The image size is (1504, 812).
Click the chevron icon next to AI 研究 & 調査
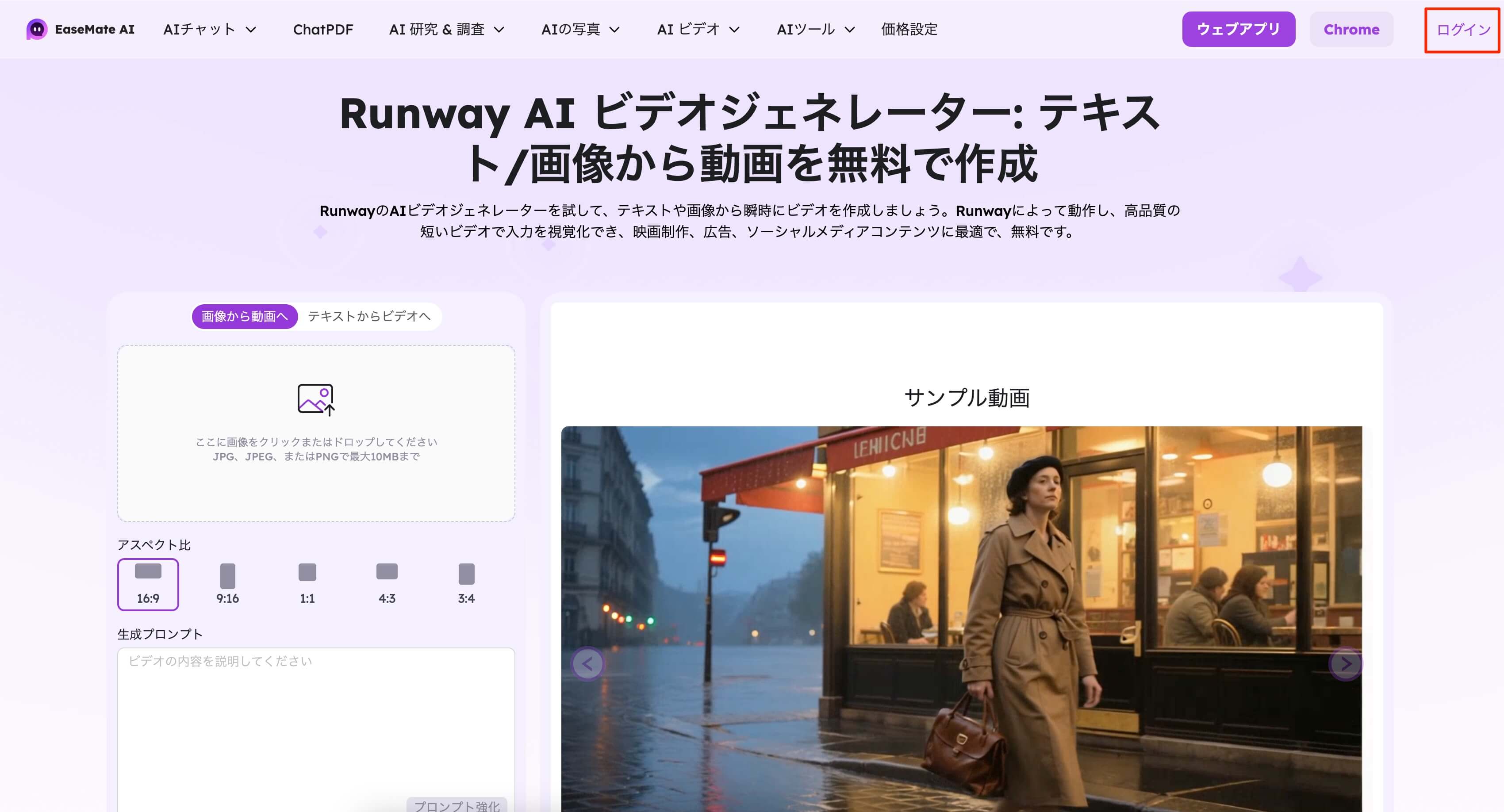(500, 30)
